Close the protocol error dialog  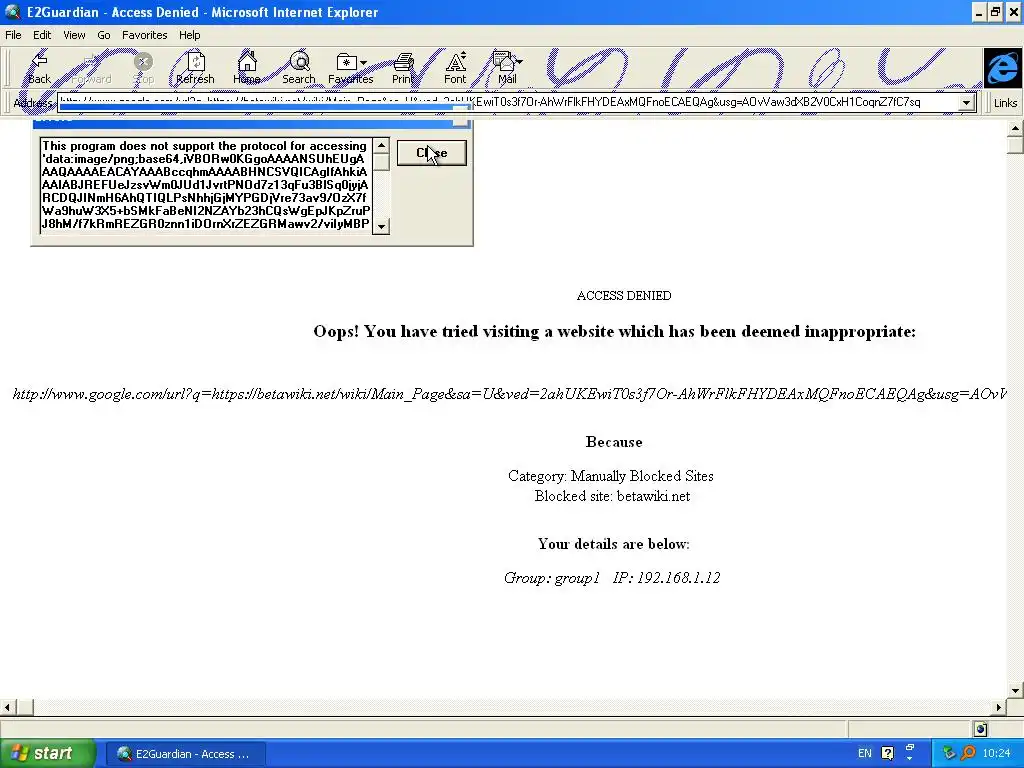[432, 153]
